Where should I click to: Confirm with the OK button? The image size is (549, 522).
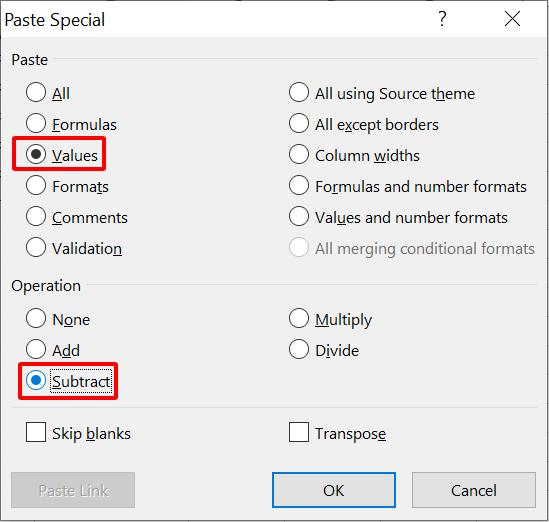(x=334, y=490)
